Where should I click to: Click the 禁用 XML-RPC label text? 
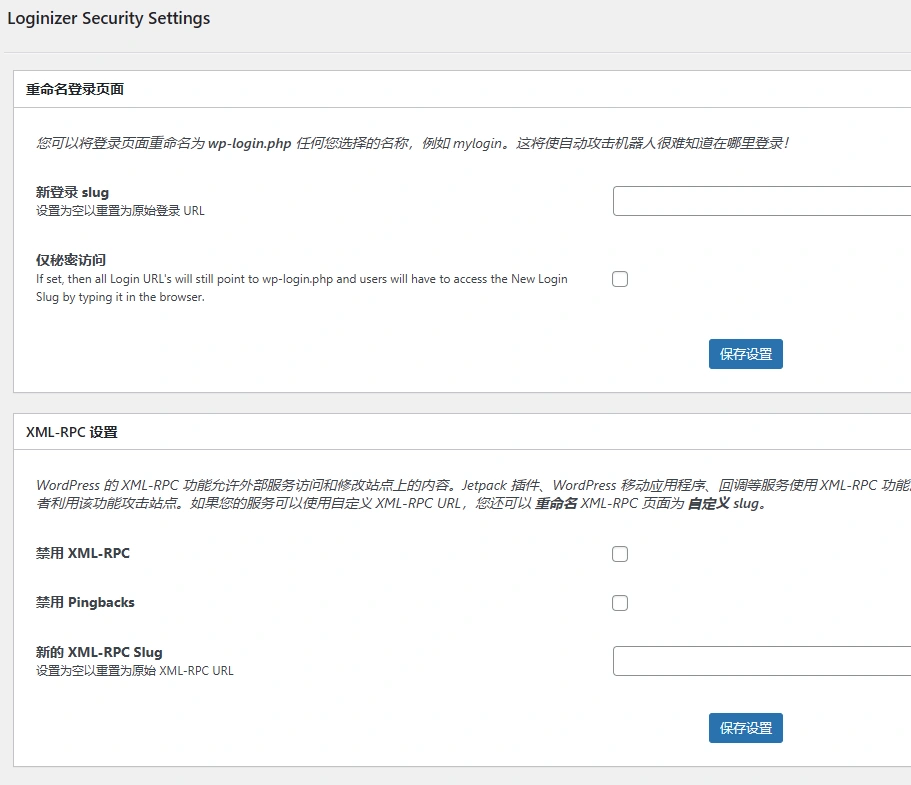click(x=83, y=553)
